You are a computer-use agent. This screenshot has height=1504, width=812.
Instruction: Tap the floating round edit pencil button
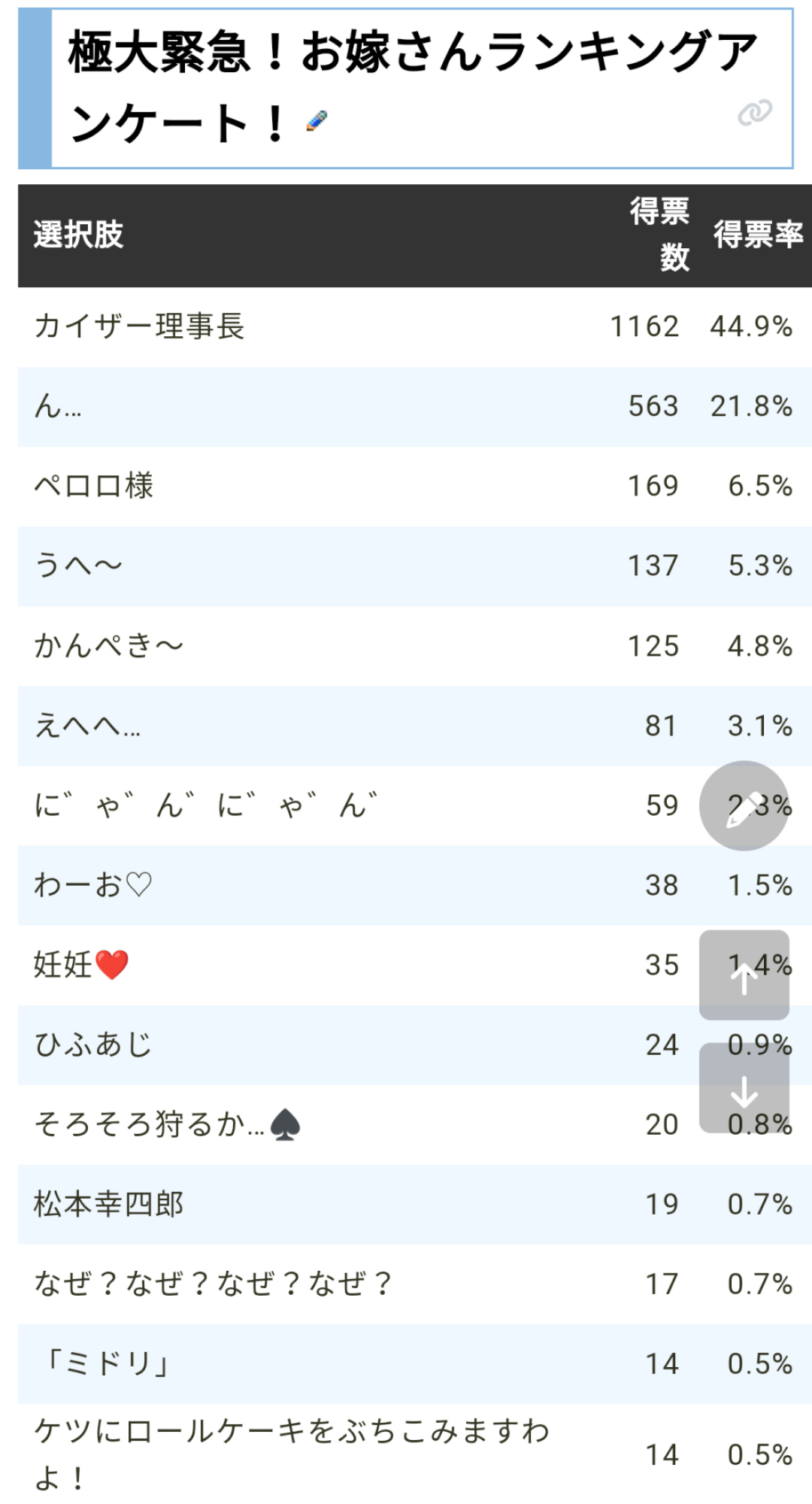coord(744,805)
